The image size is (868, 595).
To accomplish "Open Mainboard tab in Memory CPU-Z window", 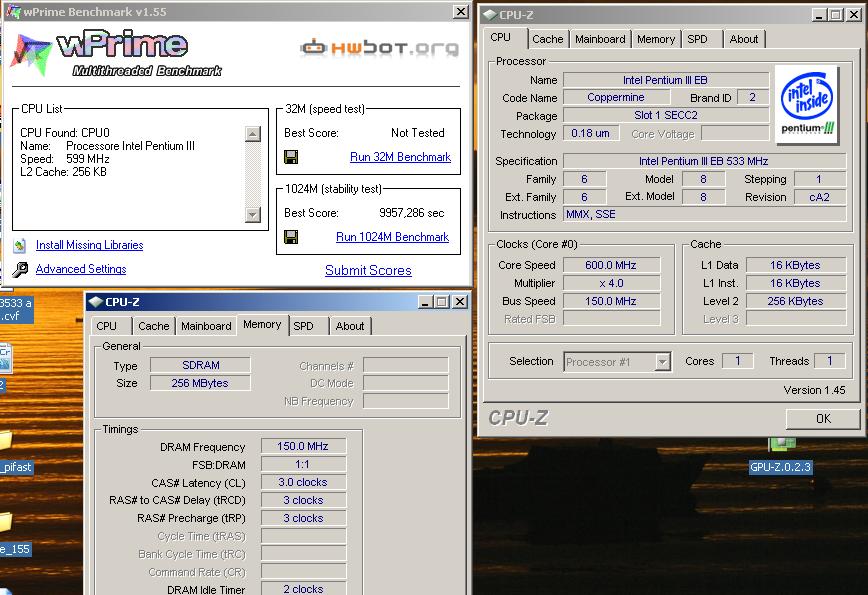I will (x=206, y=327).
